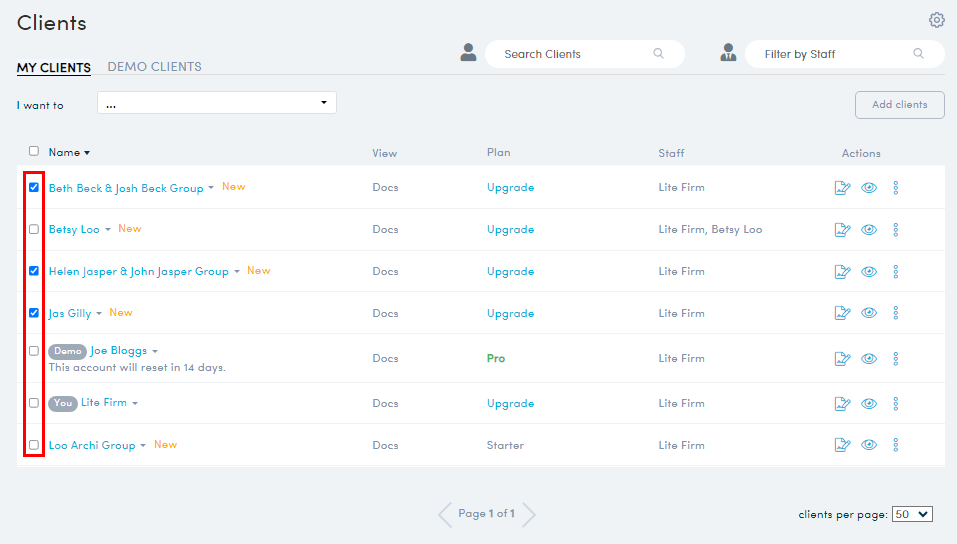Open the 'I want to' dropdown

216,103
